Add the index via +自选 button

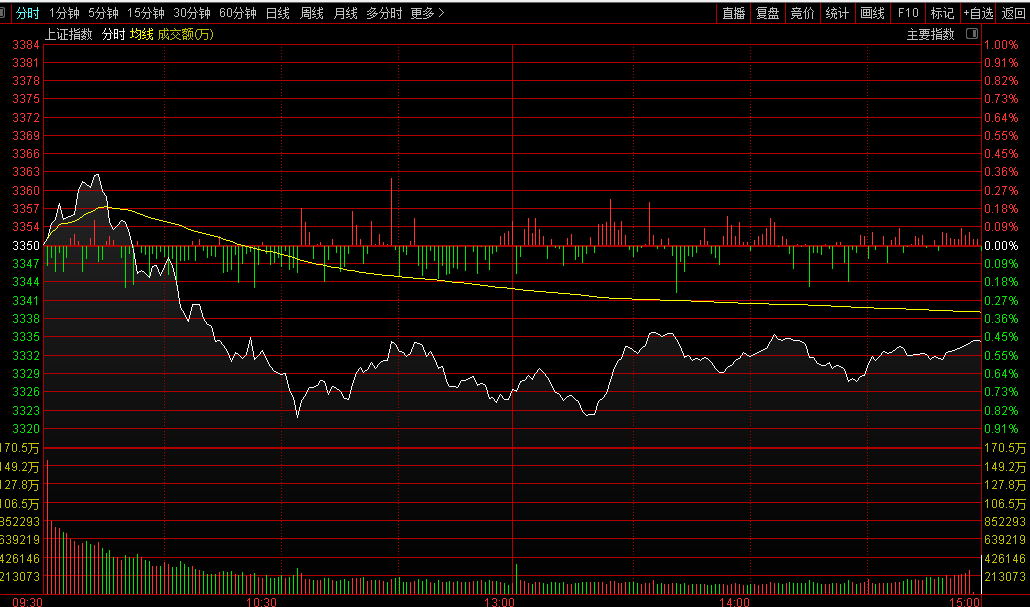pos(978,13)
